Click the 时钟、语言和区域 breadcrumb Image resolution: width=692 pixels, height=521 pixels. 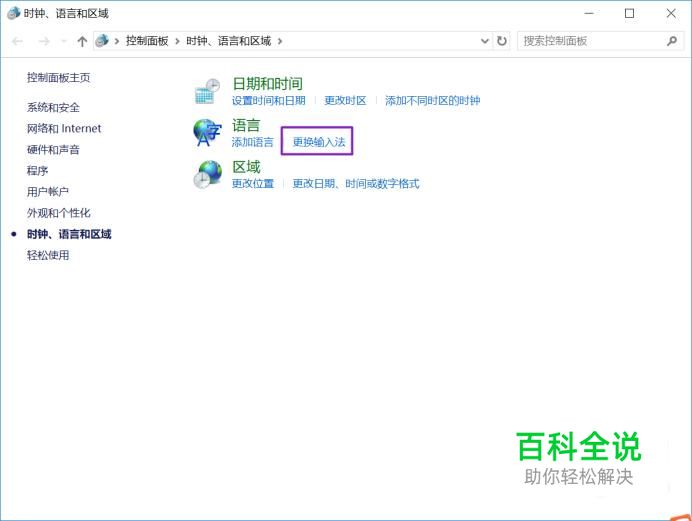(229, 41)
